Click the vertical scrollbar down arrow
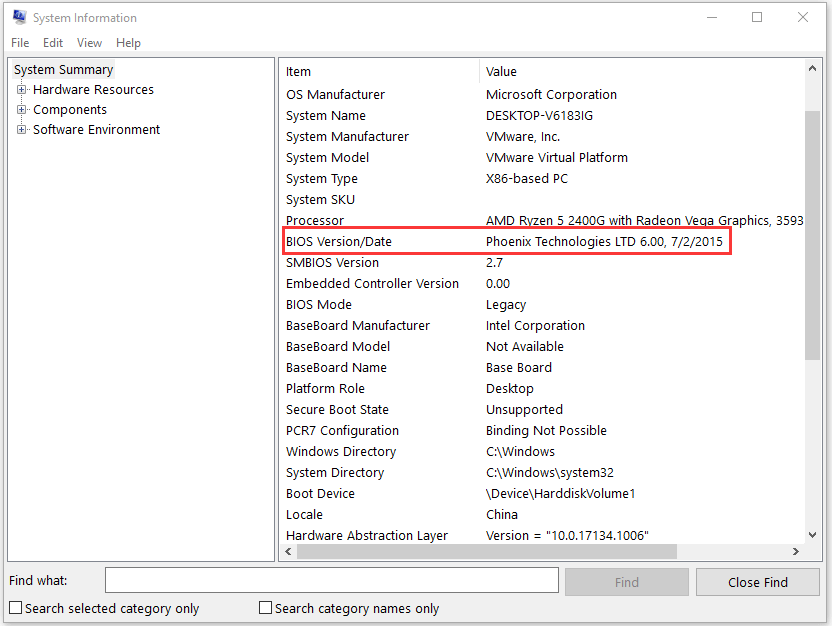The height and width of the screenshot is (626, 832). 812,535
